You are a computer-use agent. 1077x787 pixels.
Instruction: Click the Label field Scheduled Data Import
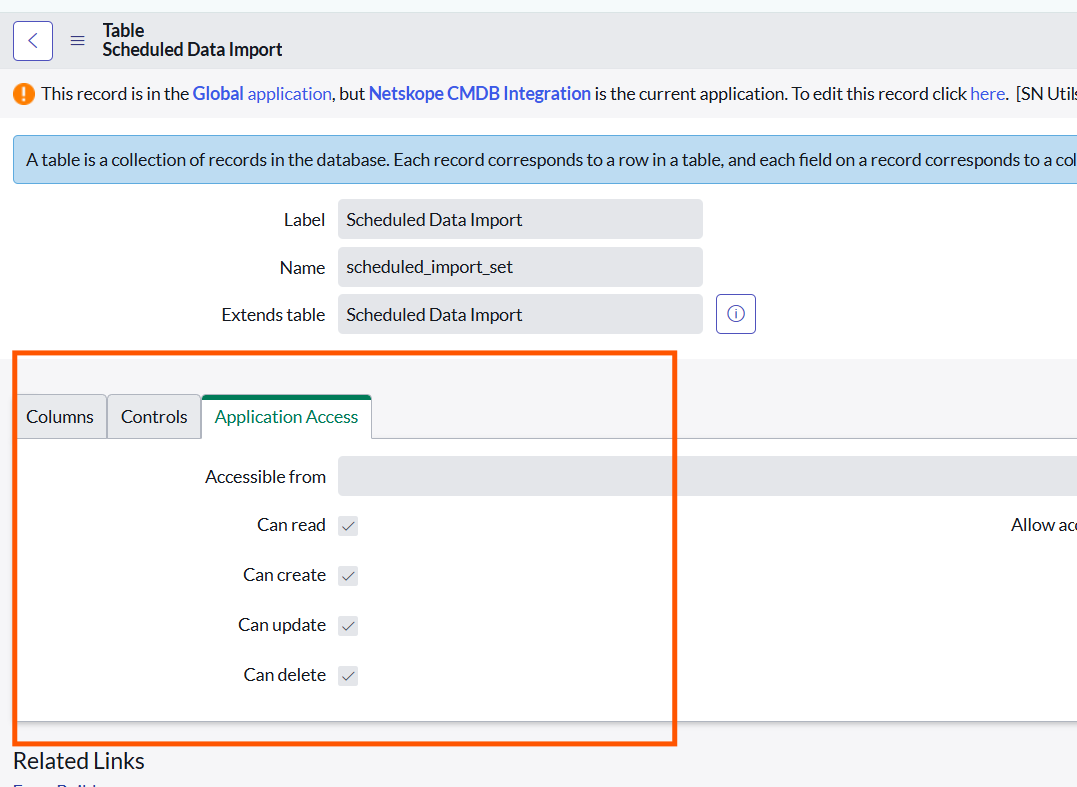coord(520,219)
